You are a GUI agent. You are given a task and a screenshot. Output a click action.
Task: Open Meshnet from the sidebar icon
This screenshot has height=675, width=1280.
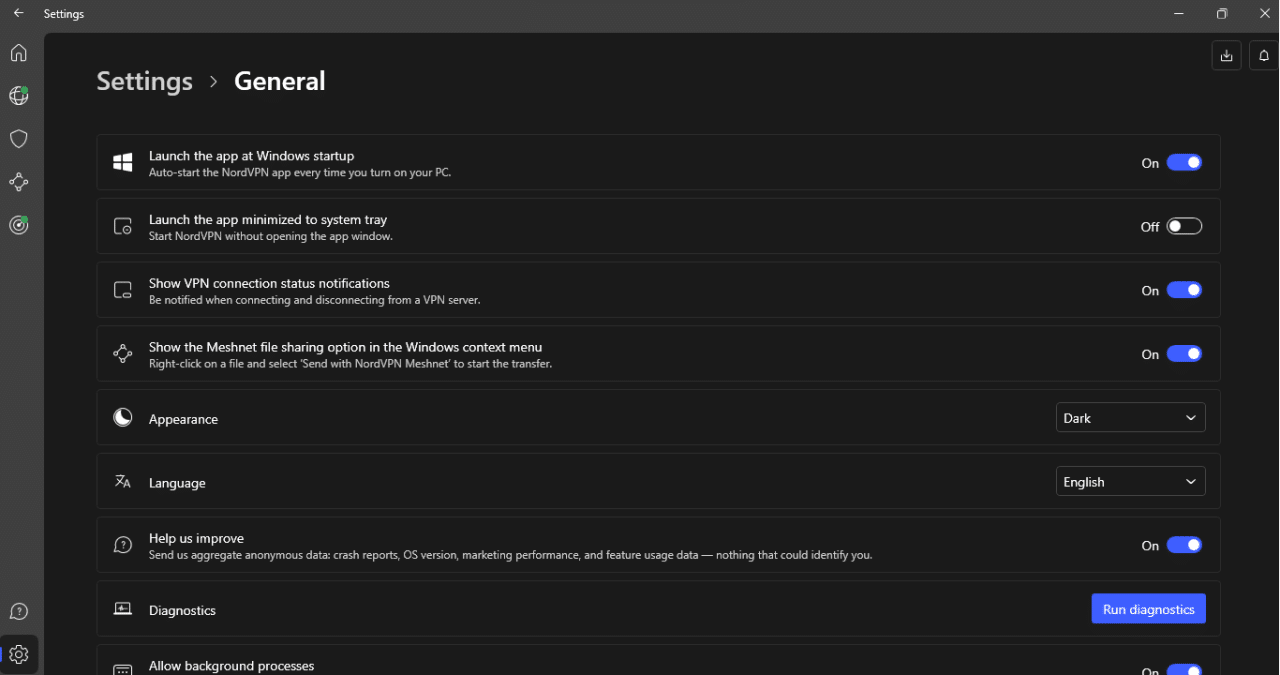pos(18,181)
